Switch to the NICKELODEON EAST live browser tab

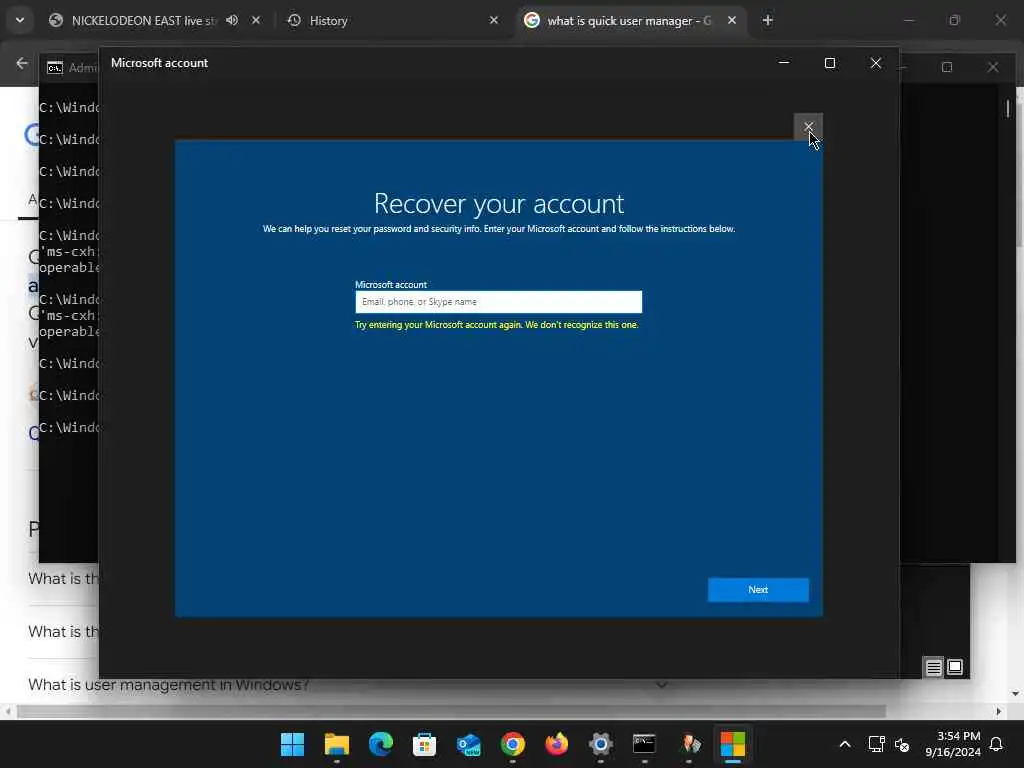click(x=144, y=21)
